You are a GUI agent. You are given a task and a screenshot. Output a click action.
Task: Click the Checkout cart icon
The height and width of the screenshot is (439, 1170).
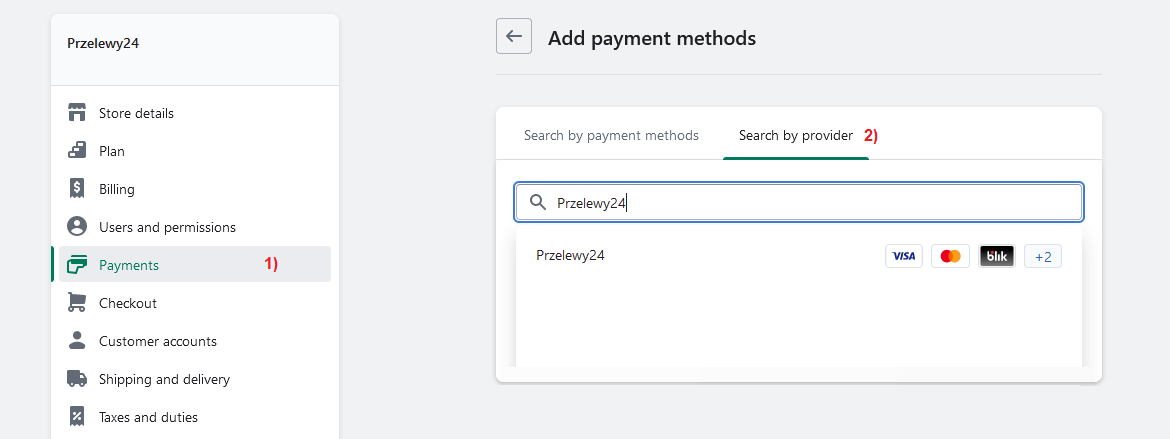[x=77, y=302]
